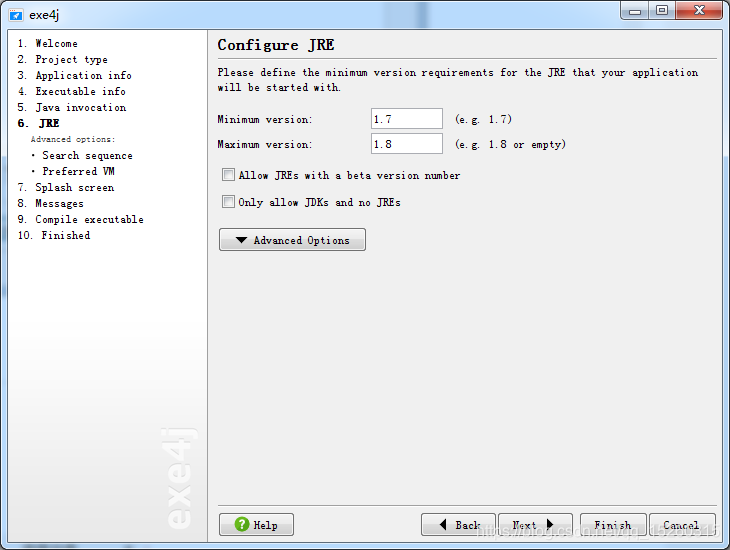The height and width of the screenshot is (550, 730).
Task: Click the Finish button
Action: click(x=613, y=524)
